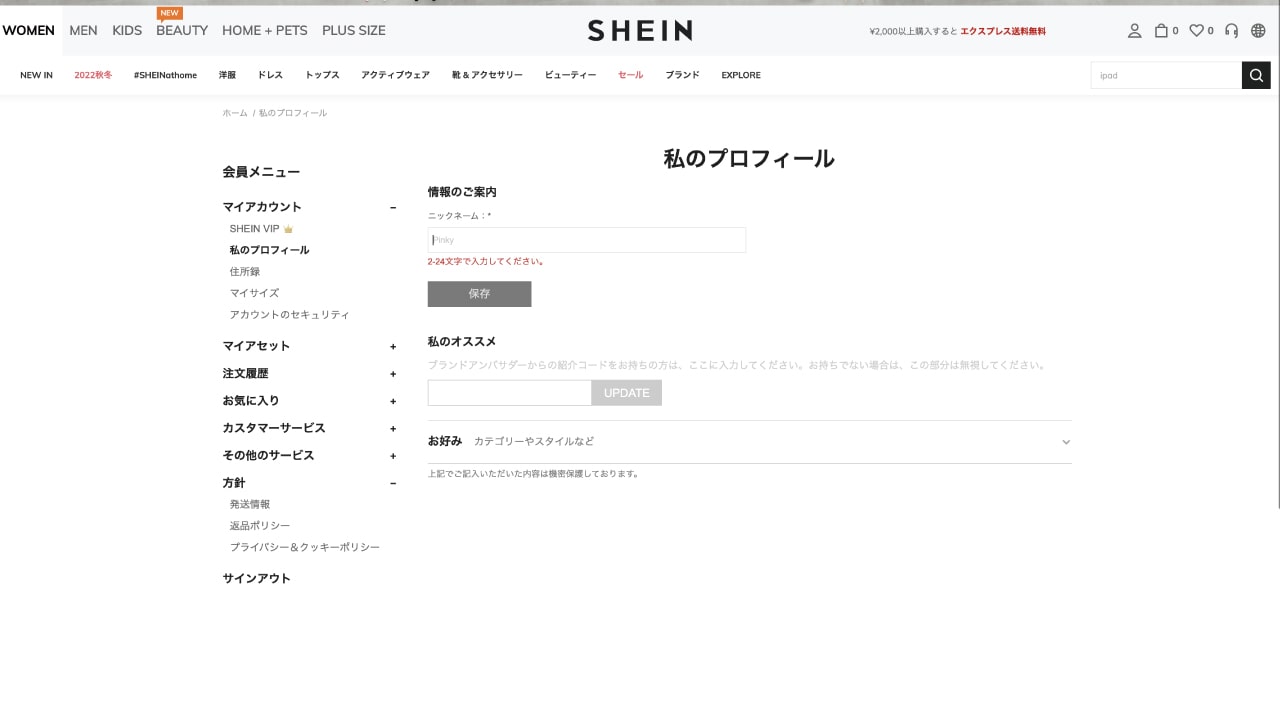The image size is (1280, 720).
Task: Collapse the マイアカウント section
Action: [393, 207]
